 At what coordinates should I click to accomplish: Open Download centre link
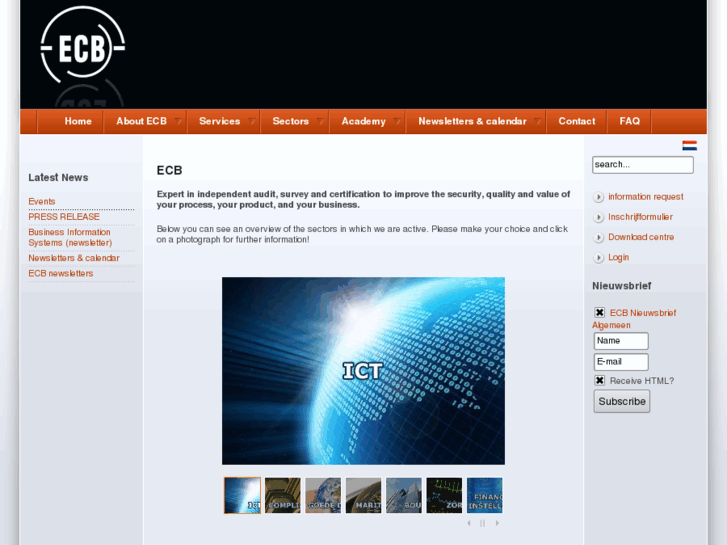[x=641, y=237]
